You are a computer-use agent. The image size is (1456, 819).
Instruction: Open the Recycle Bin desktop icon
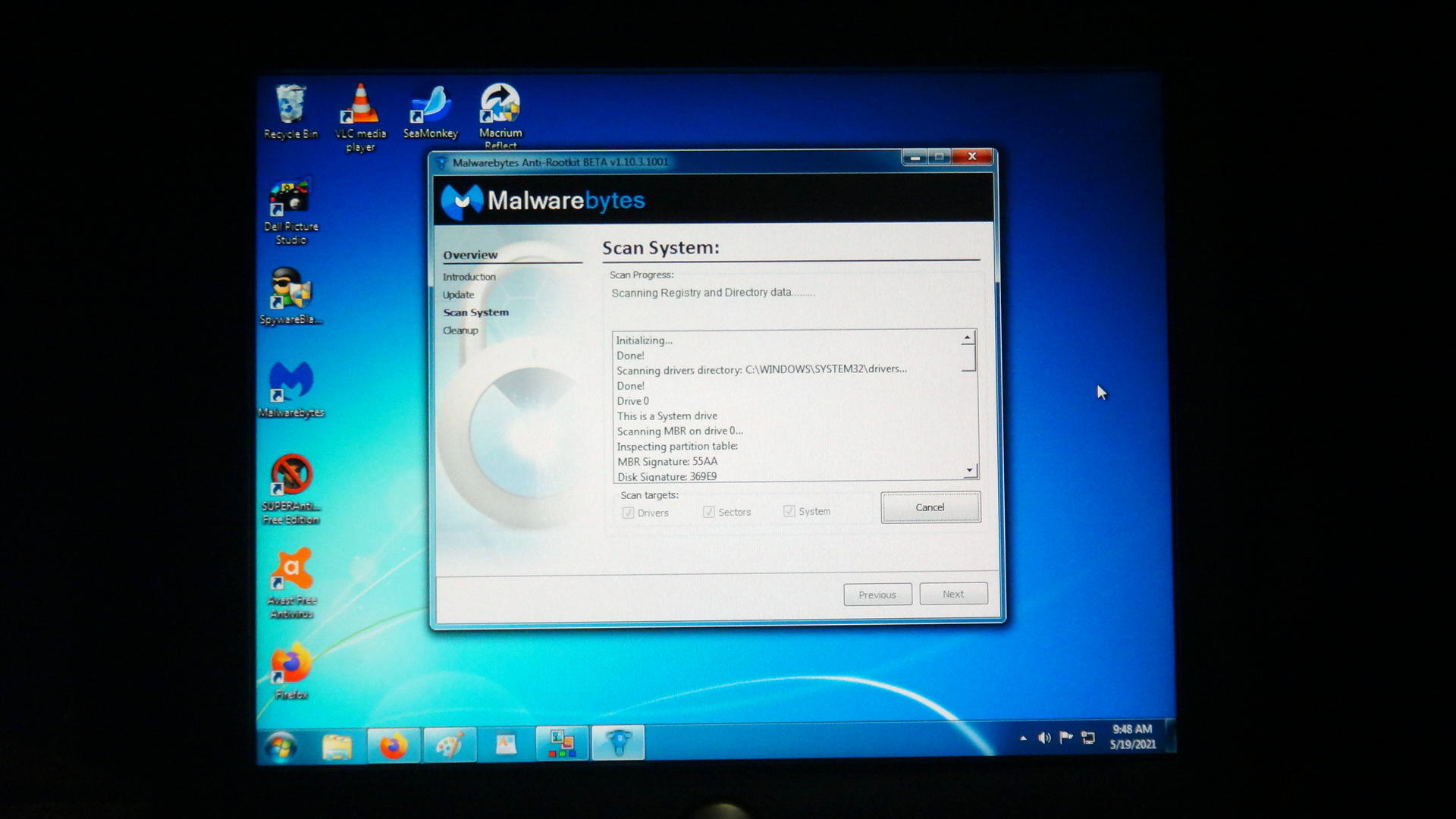(291, 112)
